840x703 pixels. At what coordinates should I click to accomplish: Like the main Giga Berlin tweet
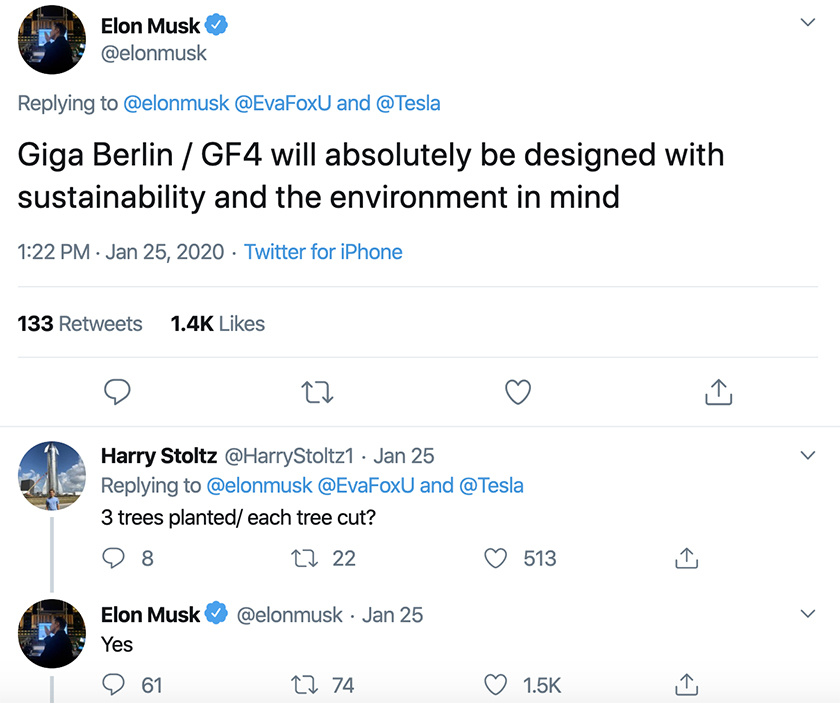pos(517,392)
